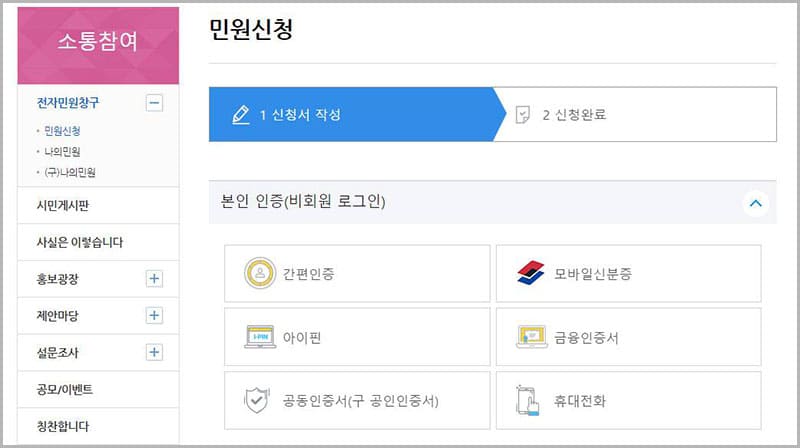Collapse the 본인 인증 section chevron
Screen dimensions: 800x448
click(x=756, y=203)
